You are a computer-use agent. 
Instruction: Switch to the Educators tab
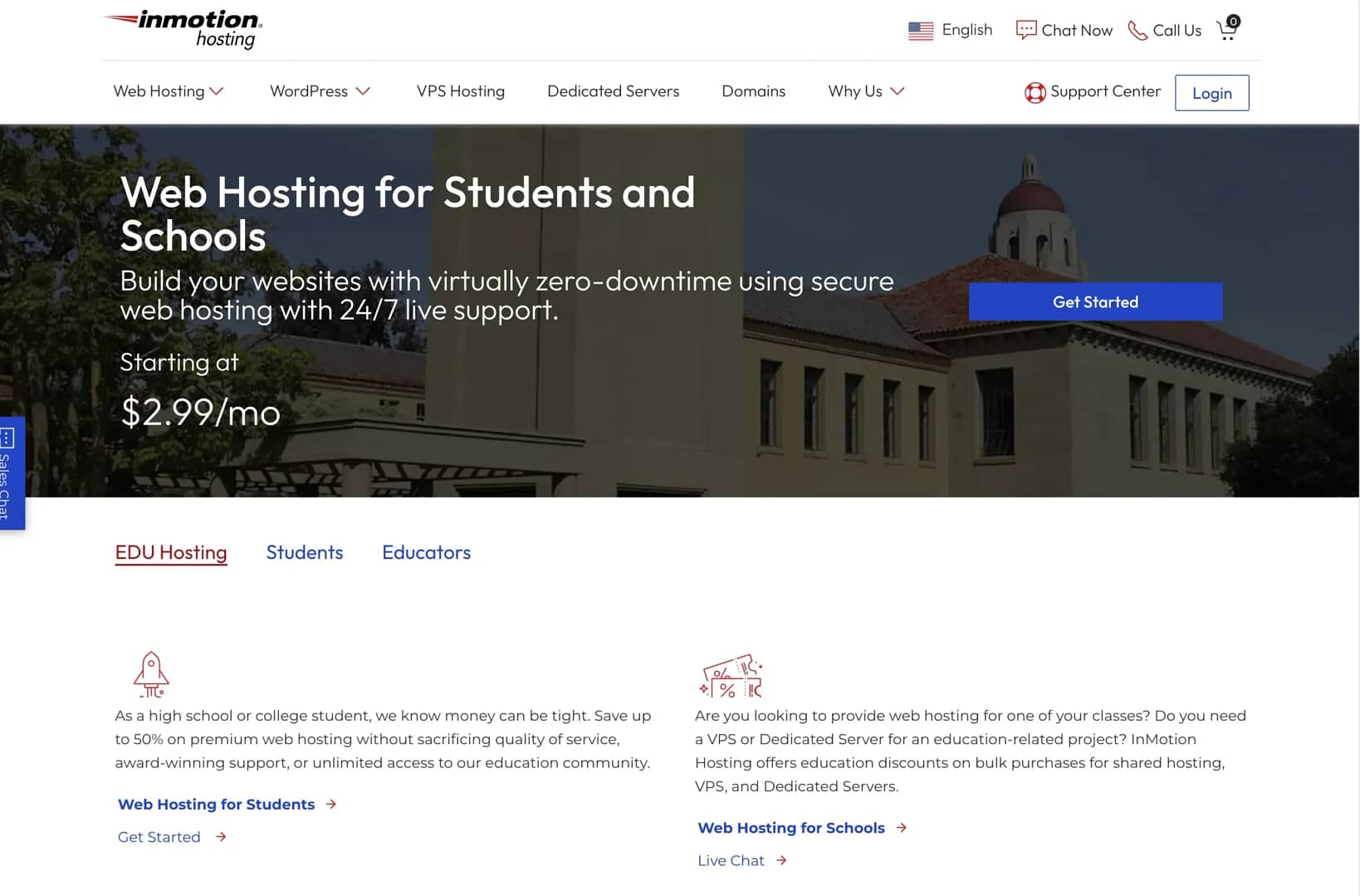tap(426, 553)
